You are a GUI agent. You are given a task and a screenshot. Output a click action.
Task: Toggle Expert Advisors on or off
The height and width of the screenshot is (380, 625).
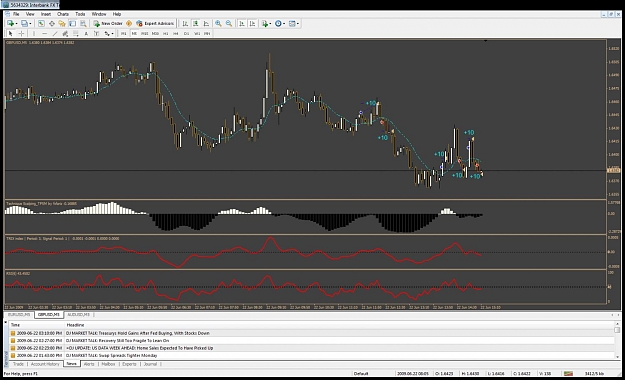pos(155,24)
